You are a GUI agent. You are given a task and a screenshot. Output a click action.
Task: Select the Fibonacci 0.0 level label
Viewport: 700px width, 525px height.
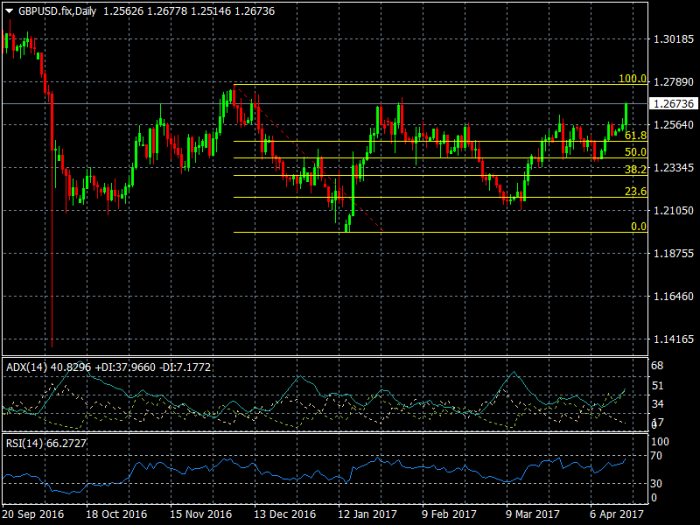click(638, 226)
